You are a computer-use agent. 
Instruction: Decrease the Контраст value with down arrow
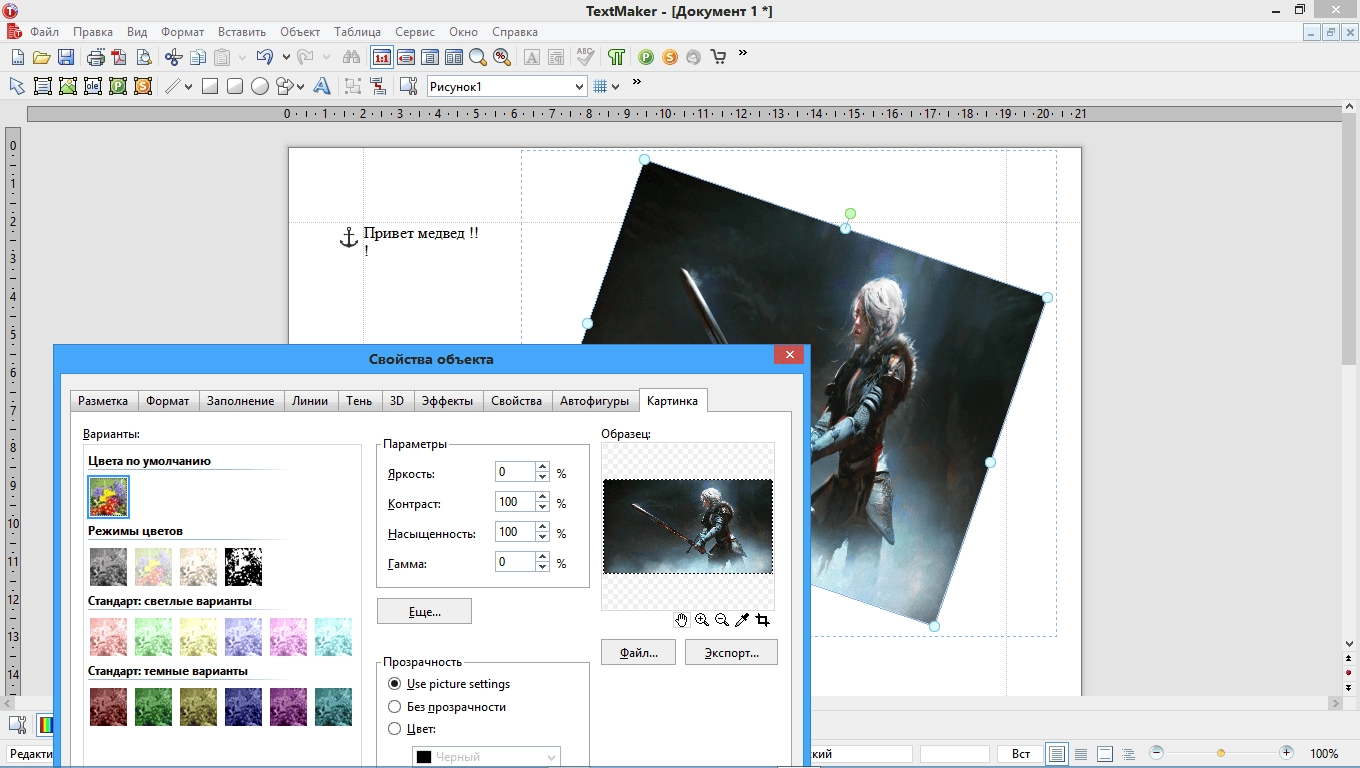point(542,508)
